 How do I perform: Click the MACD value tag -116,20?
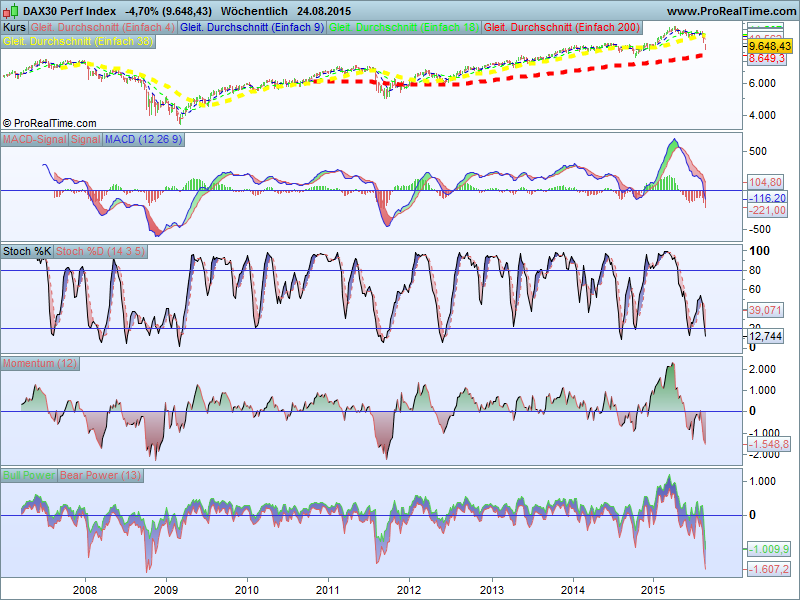(x=767, y=198)
